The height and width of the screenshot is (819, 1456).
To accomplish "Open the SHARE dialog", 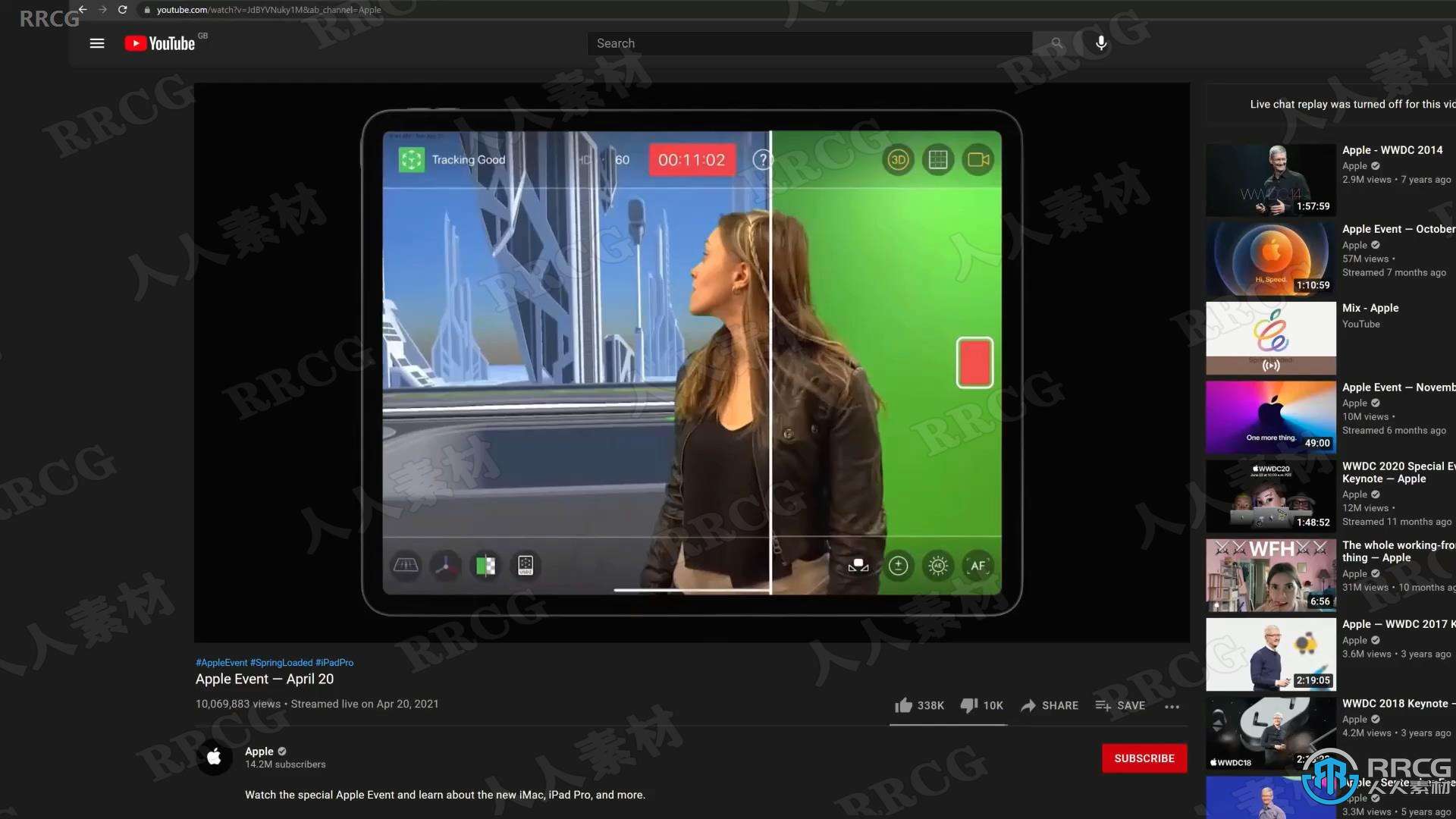I will (1049, 705).
